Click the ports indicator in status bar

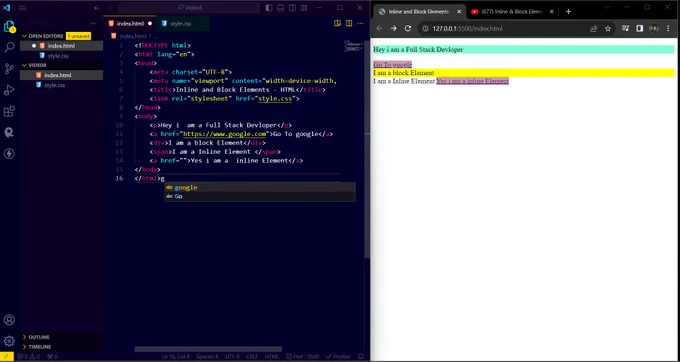point(52,356)
